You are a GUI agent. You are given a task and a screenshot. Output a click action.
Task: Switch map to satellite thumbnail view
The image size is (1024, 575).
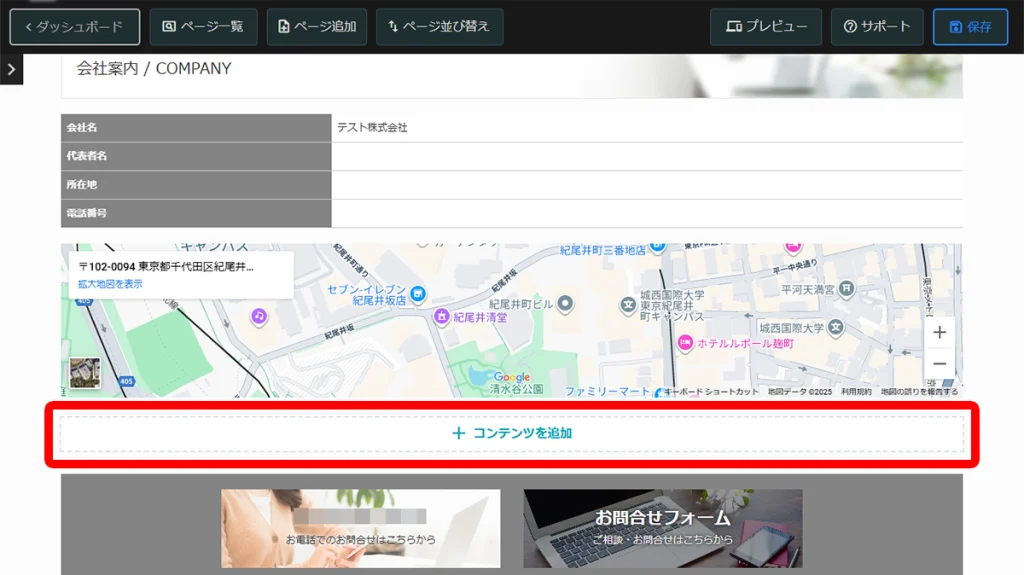click(85, 372)
